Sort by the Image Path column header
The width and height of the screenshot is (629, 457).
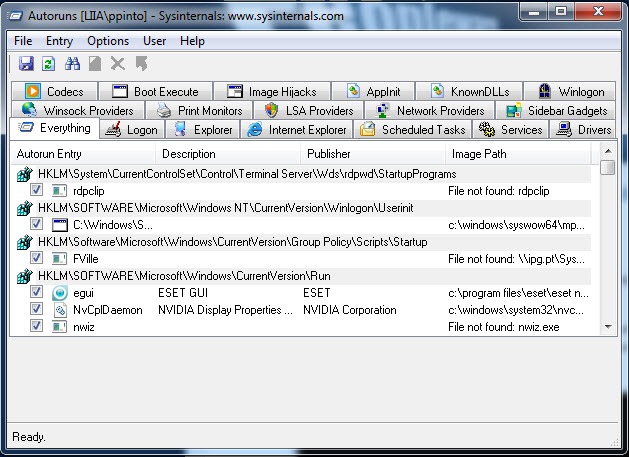click(x=518, y=154)
